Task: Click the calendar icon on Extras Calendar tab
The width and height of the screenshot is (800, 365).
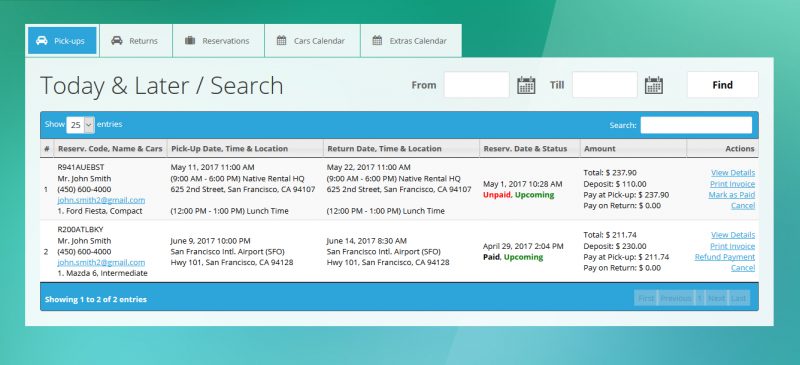Action: click(x=377, y=40)
